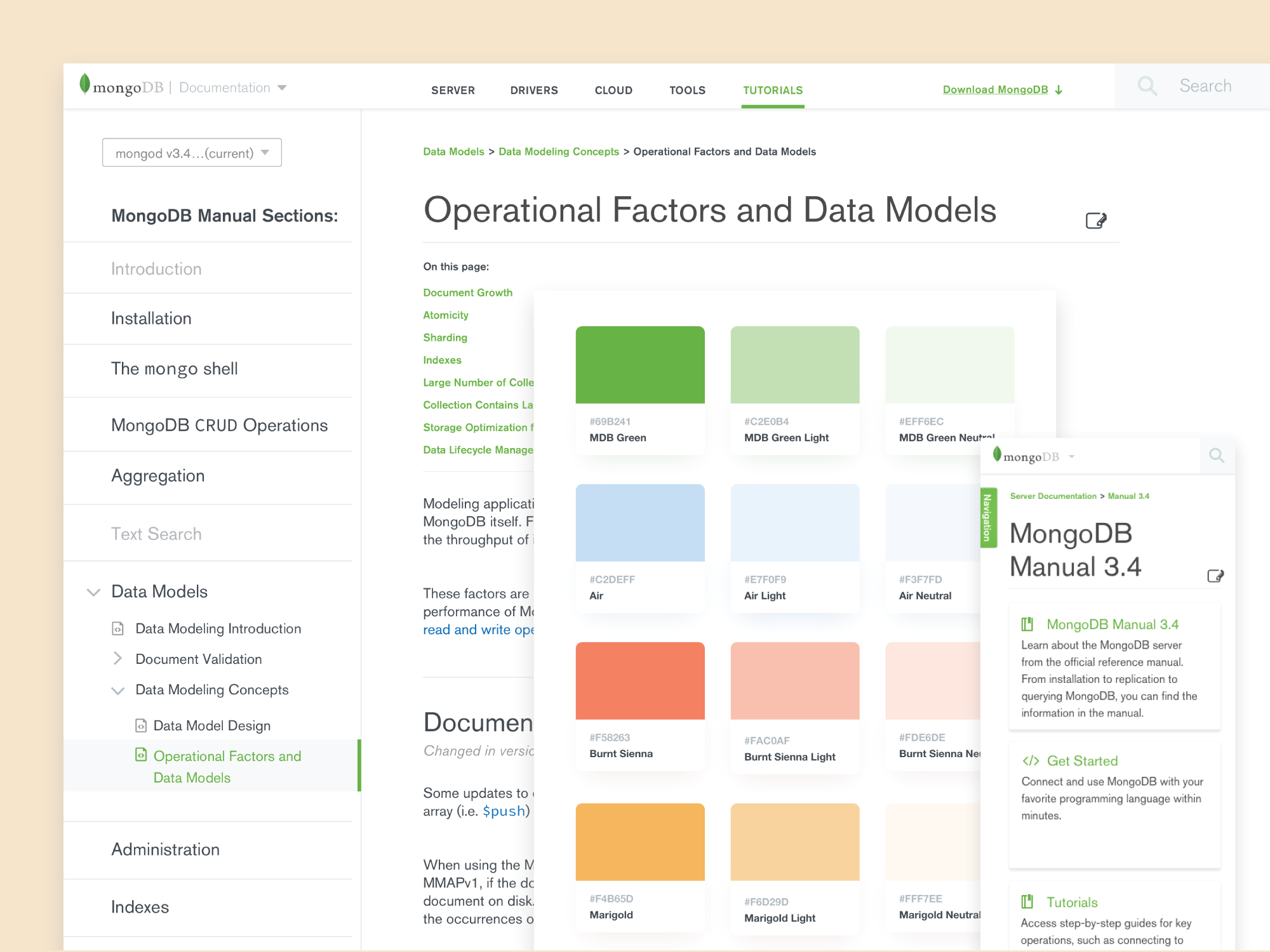Click the search magnifier icon in header
The height and width of the screenshot is (952, 1270).
1147,86
